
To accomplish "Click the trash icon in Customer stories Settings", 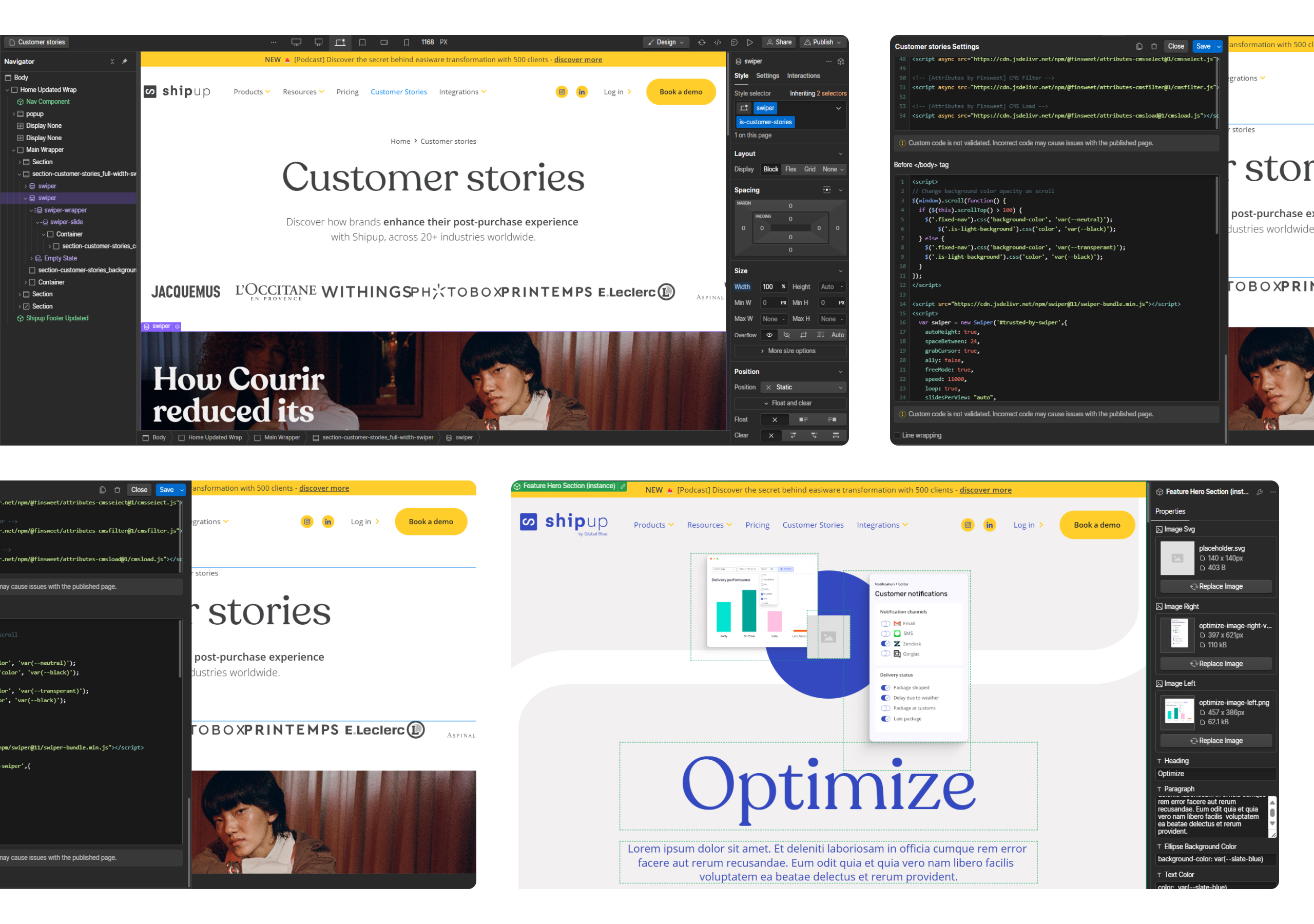I will [1154, 46].
